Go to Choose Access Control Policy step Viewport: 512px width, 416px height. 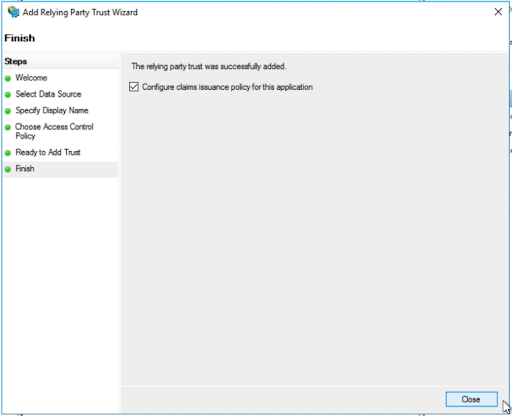point(54,131)
